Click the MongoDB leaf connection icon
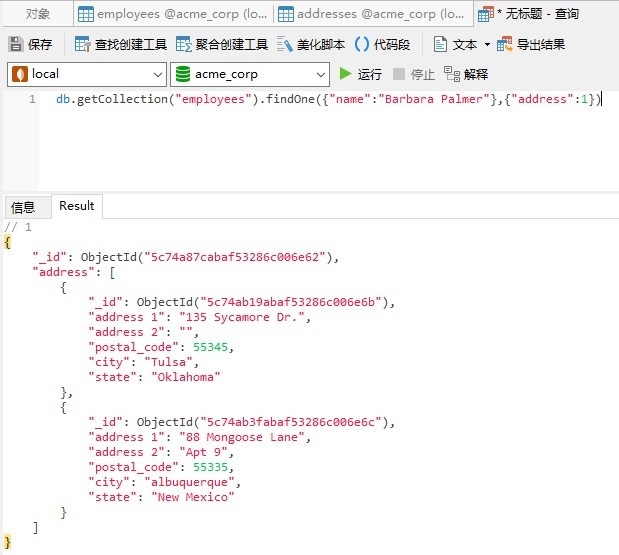This screenshot has height=555, width=619. click(x=20, y=74)
